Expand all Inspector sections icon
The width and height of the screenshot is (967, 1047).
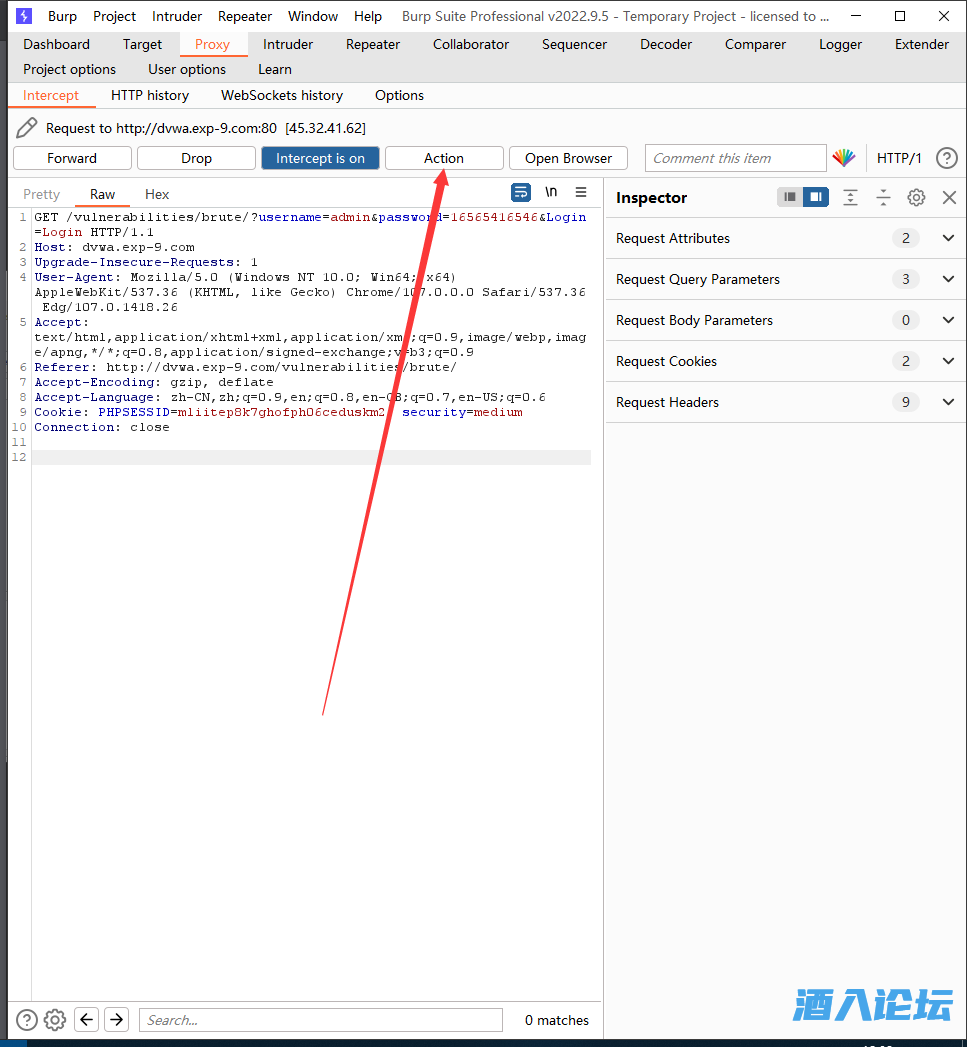coord(850,198)
